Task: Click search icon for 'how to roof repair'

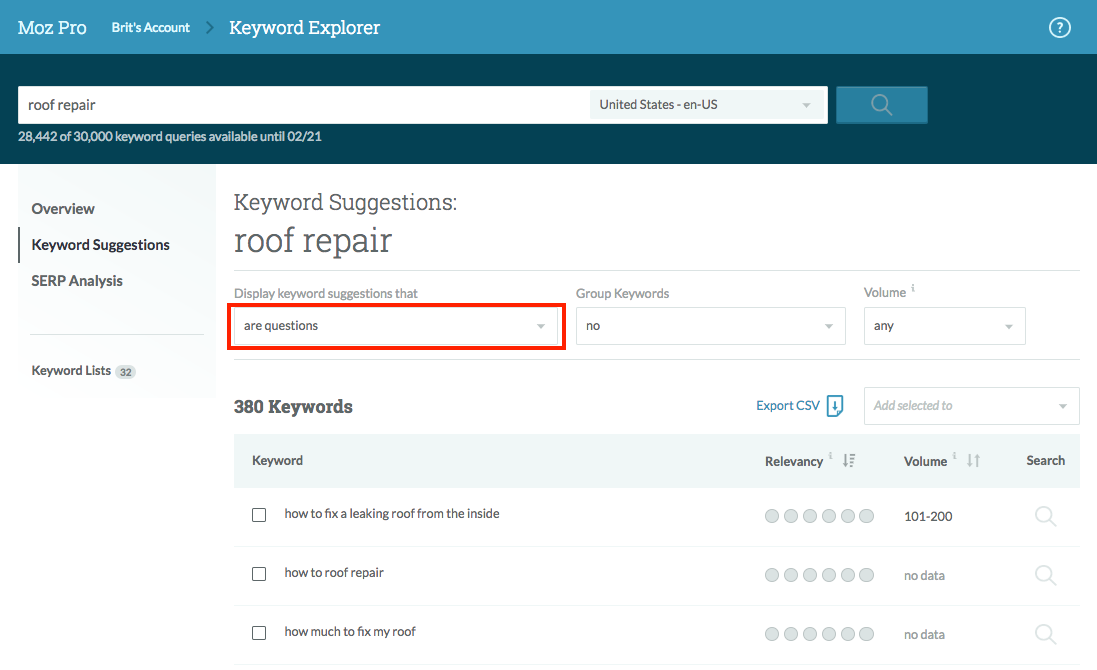Action: click(x=1045, y=575)
